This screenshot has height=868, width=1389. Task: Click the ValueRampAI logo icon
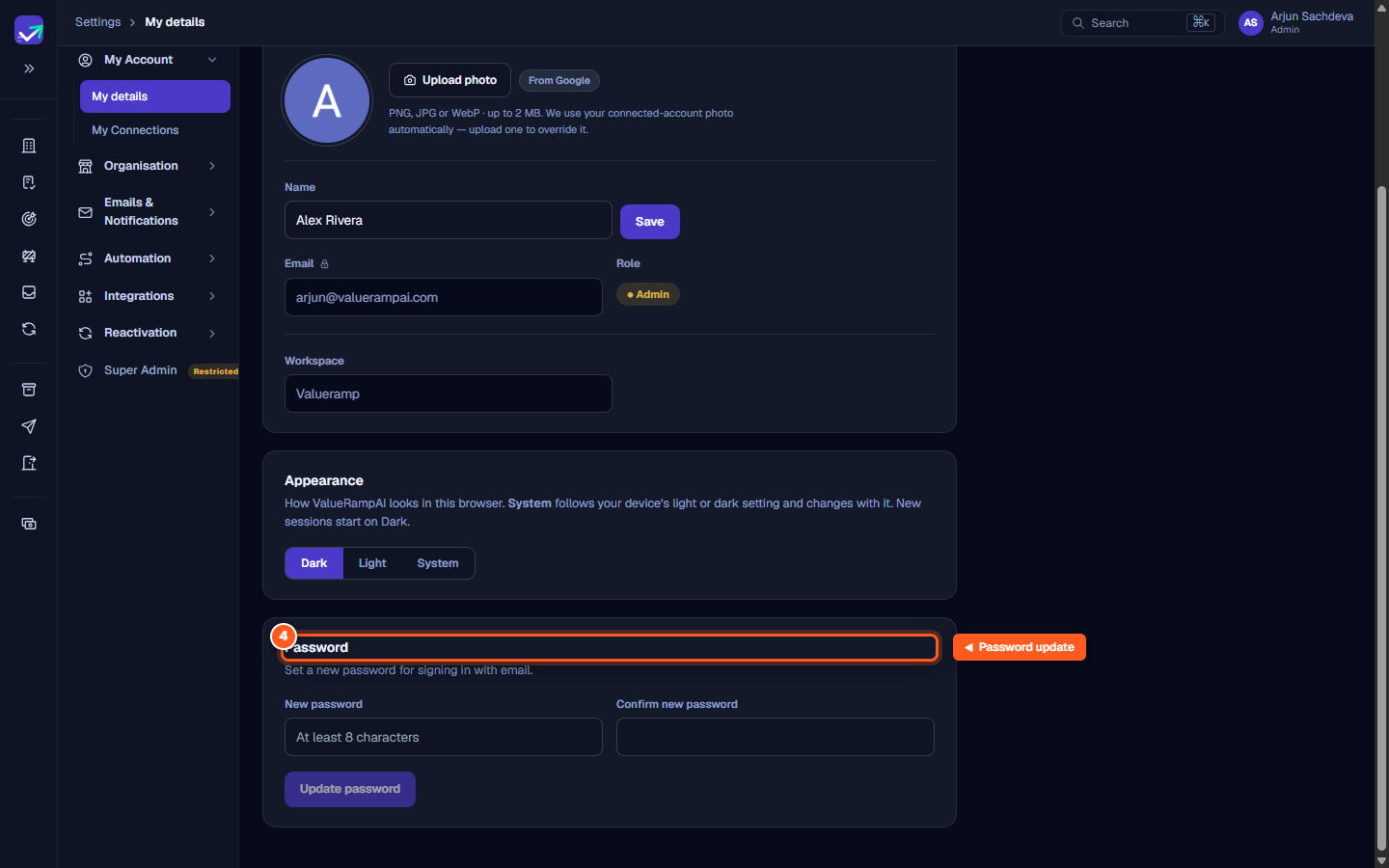point(29,30)
